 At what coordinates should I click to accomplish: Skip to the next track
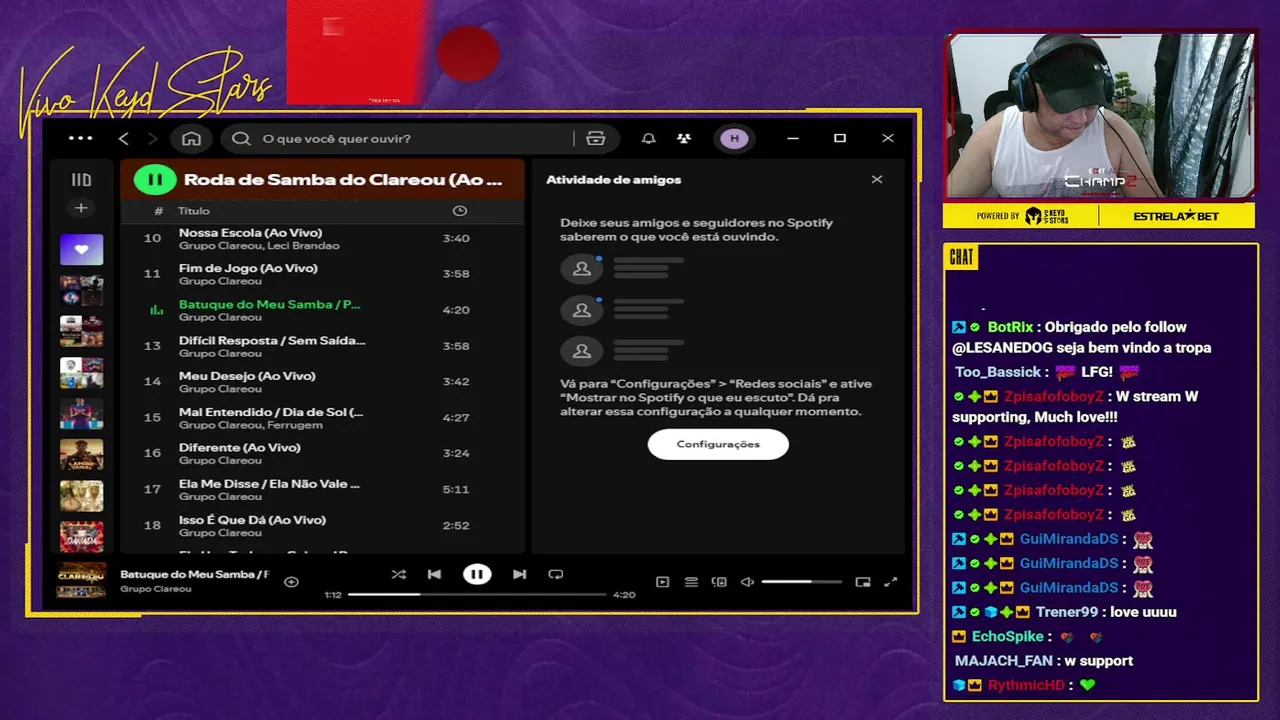(519, 574)
